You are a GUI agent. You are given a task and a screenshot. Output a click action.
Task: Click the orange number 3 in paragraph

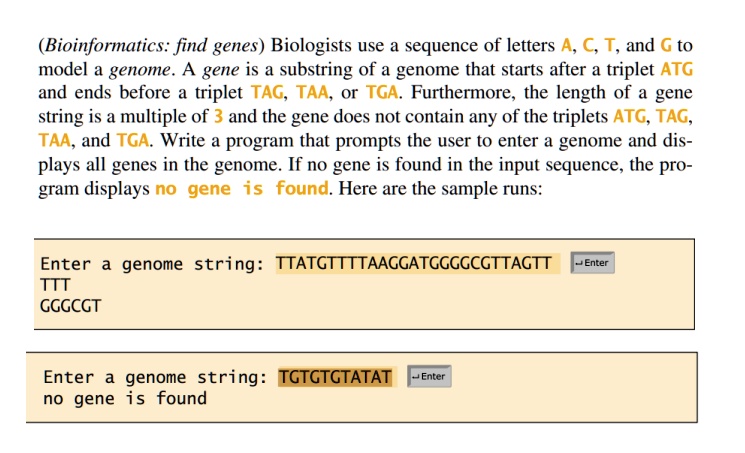point(218,116)
